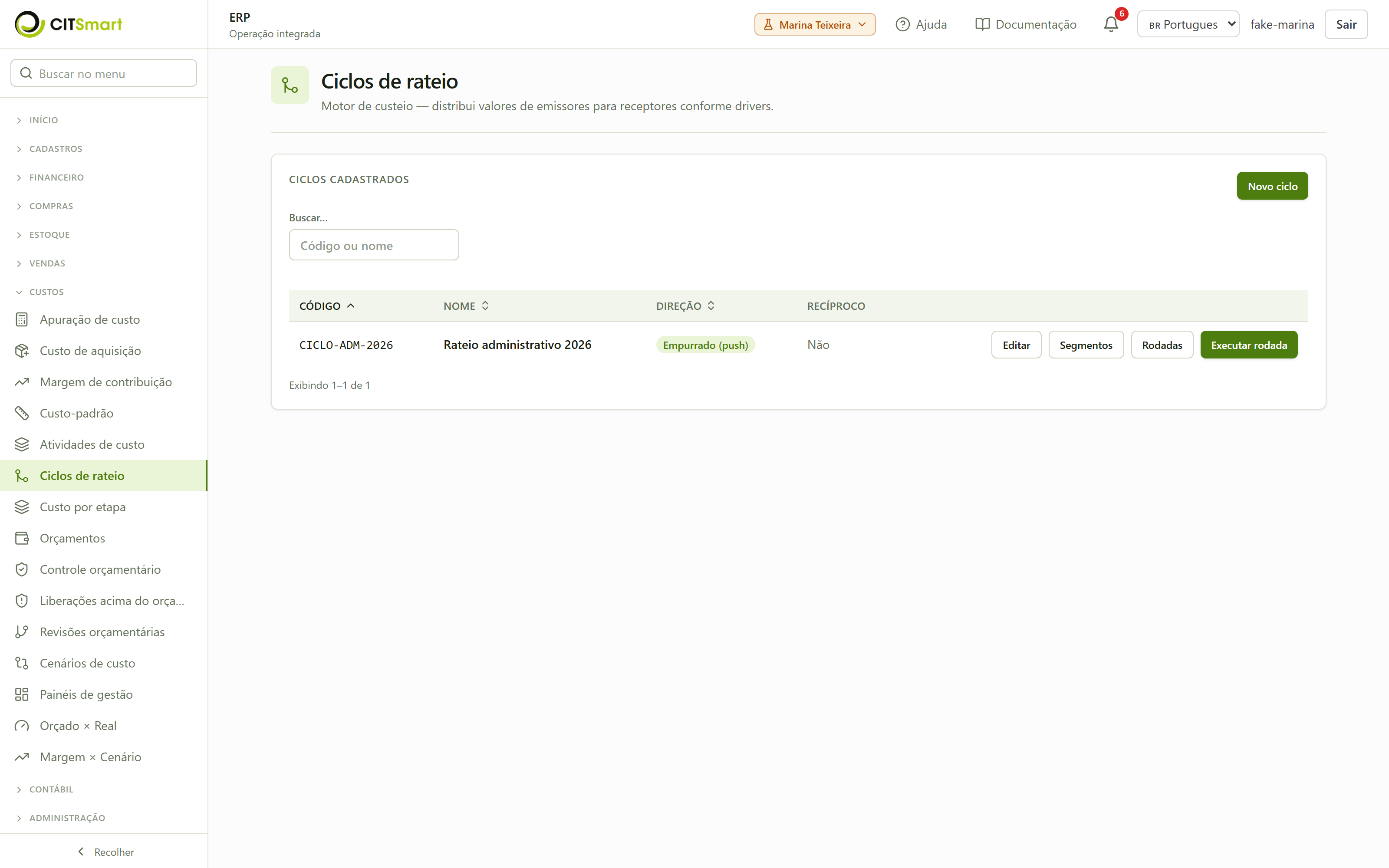Image resolution: width=1389 pixels, height=868 pixels.
Task: Click the Não reciprocal value cell
Action: pyautogui.click(x=818, y=345)
